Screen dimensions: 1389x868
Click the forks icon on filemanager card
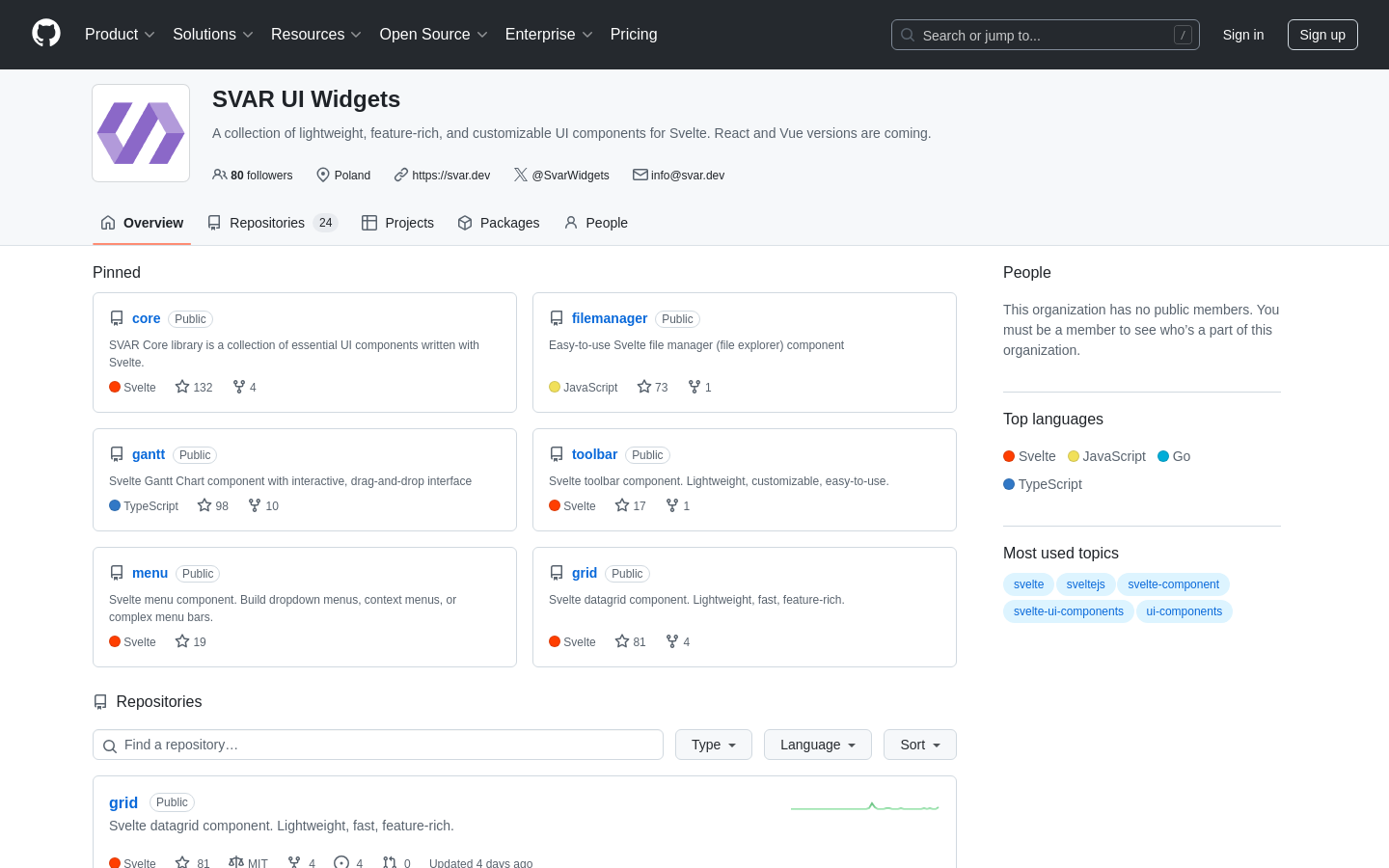click(694, 387)
